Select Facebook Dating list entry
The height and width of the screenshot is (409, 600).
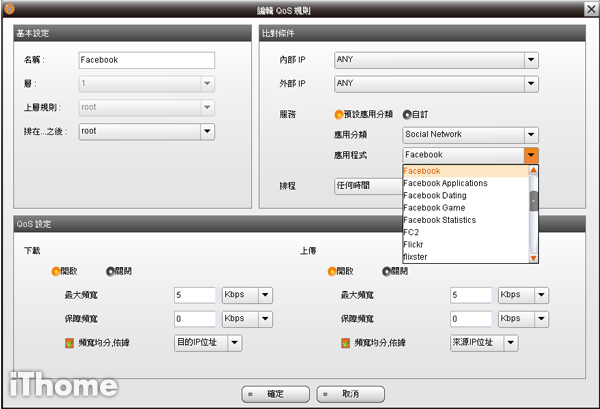click(437, 196)
